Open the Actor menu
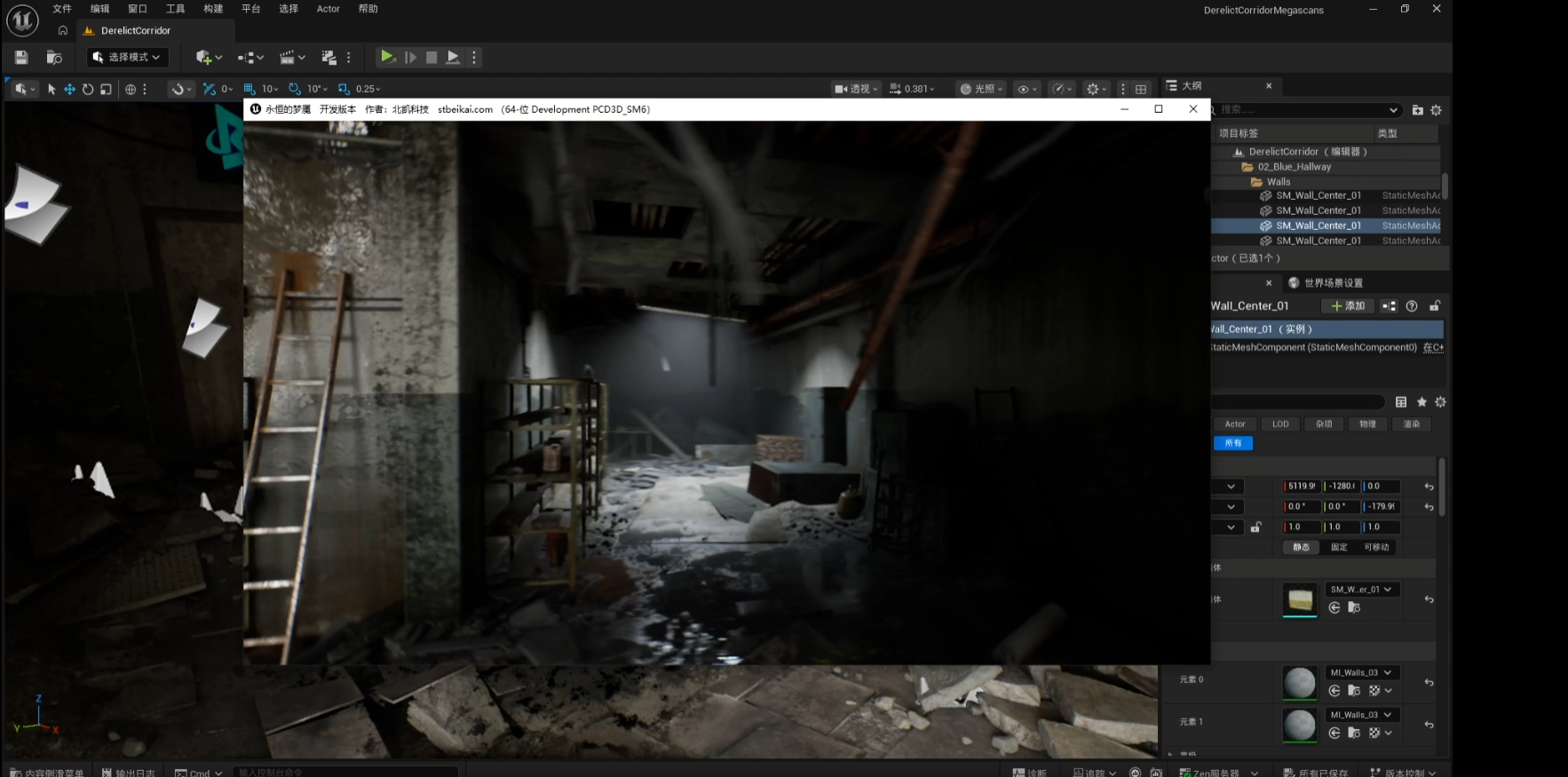 [329, 9]
